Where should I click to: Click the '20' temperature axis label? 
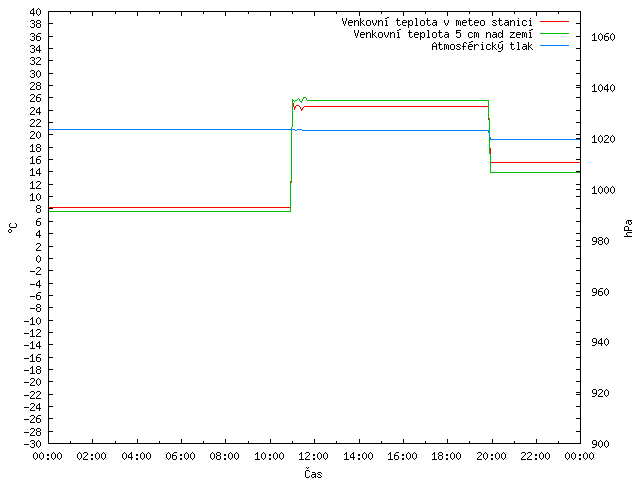pyautogui.click(x=36, y=136)
